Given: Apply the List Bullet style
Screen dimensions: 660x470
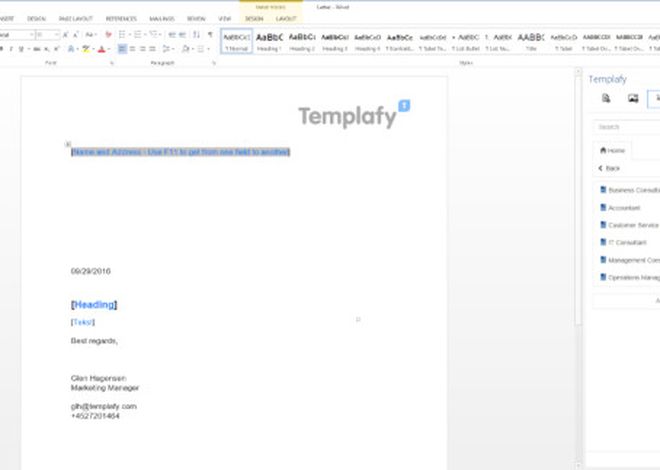Looking at the screenshot, I should [466, 41].
